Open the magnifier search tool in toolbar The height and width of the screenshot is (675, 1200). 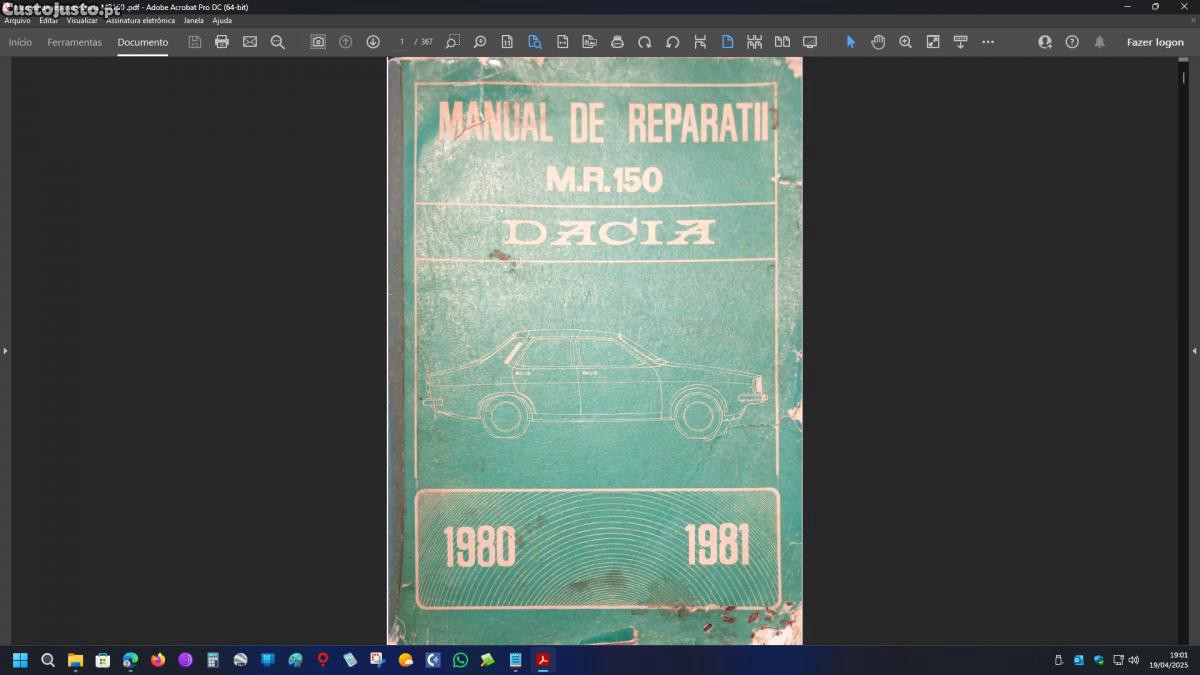click(x=278, y=42)
